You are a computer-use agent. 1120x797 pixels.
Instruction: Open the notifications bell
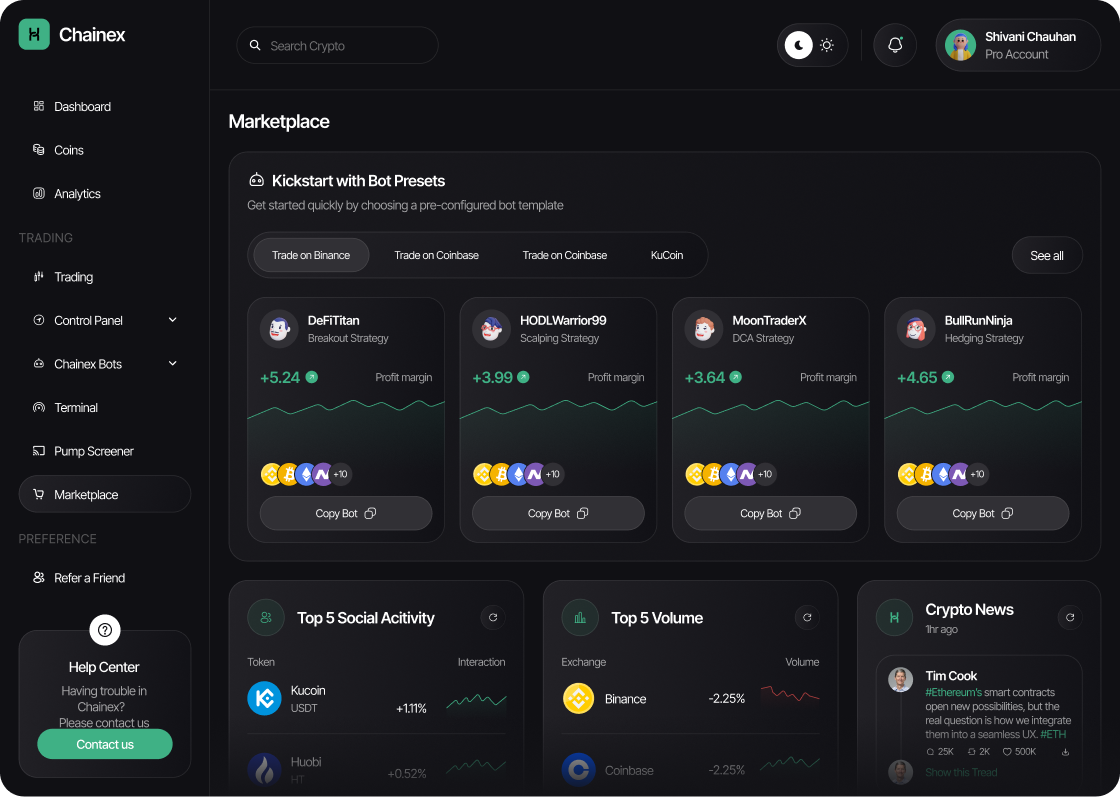click(x=895, y=45)
